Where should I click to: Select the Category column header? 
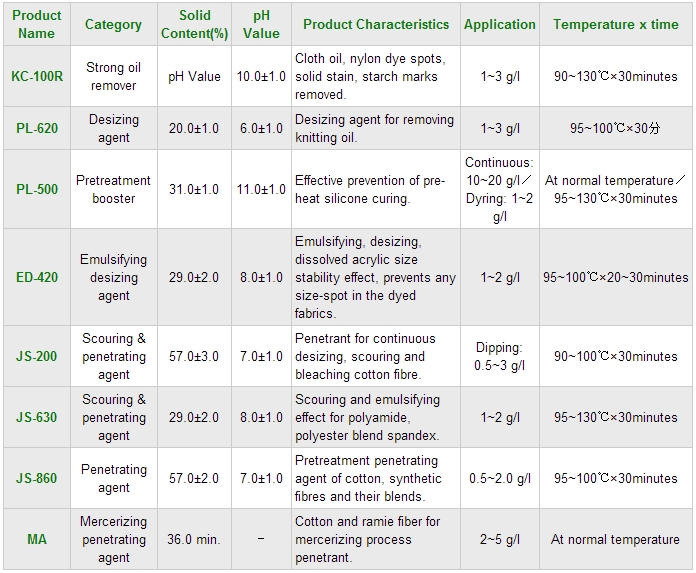click(x=113, y=24)
